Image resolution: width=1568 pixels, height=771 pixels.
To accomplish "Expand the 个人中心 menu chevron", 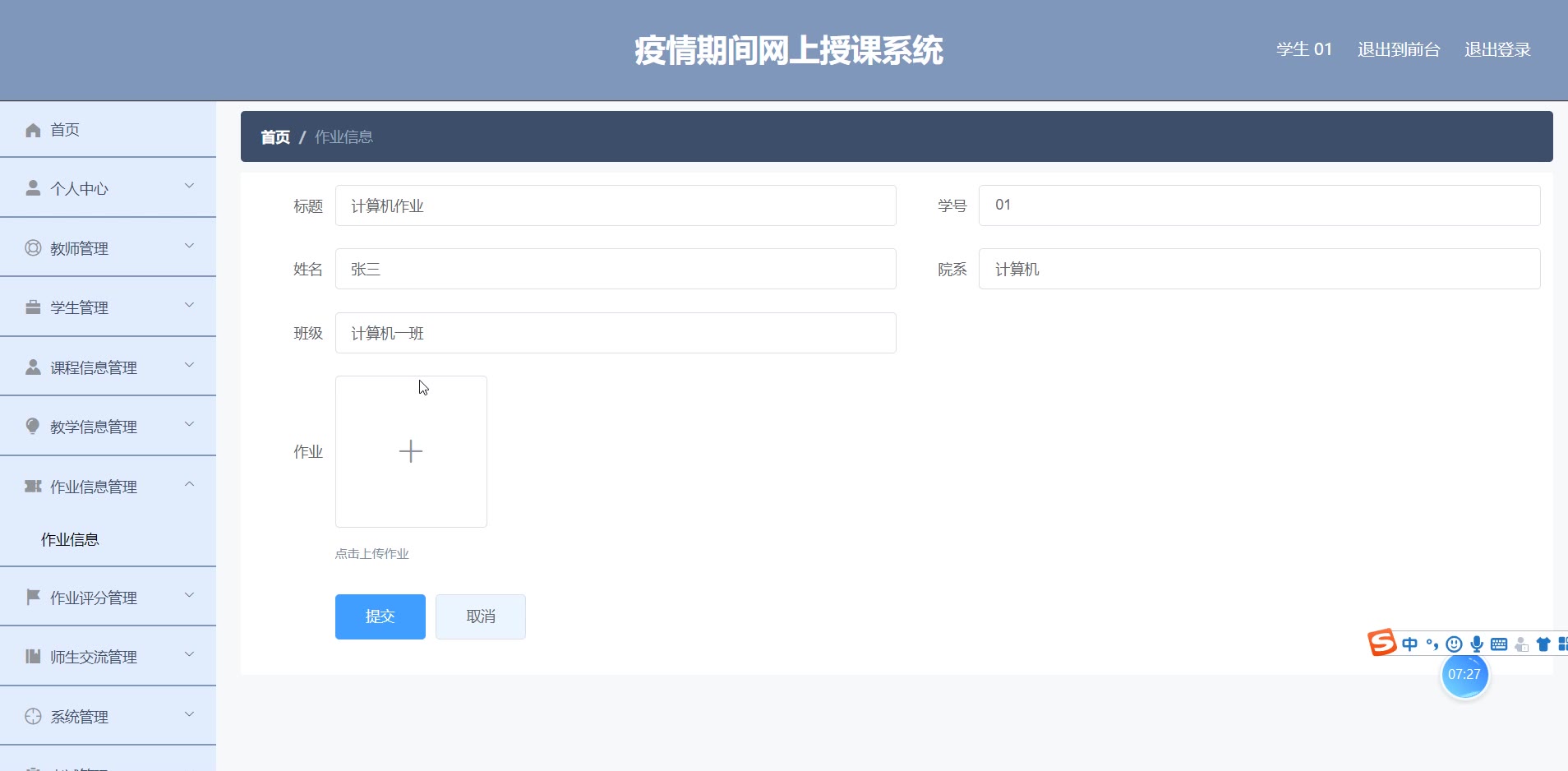I will 189,186.
